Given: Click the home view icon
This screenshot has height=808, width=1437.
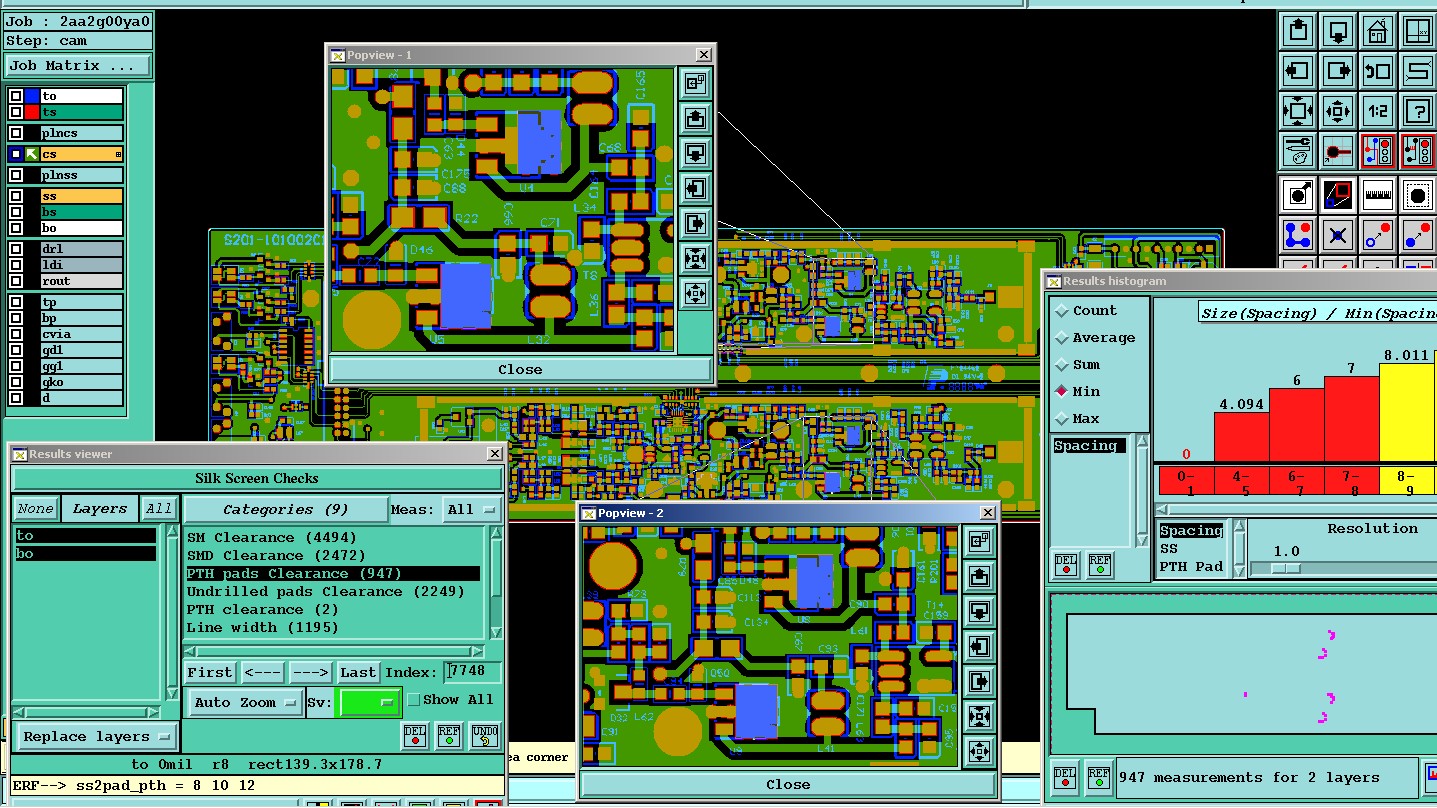Looking at the screenshot, I should click(1378, 29).
